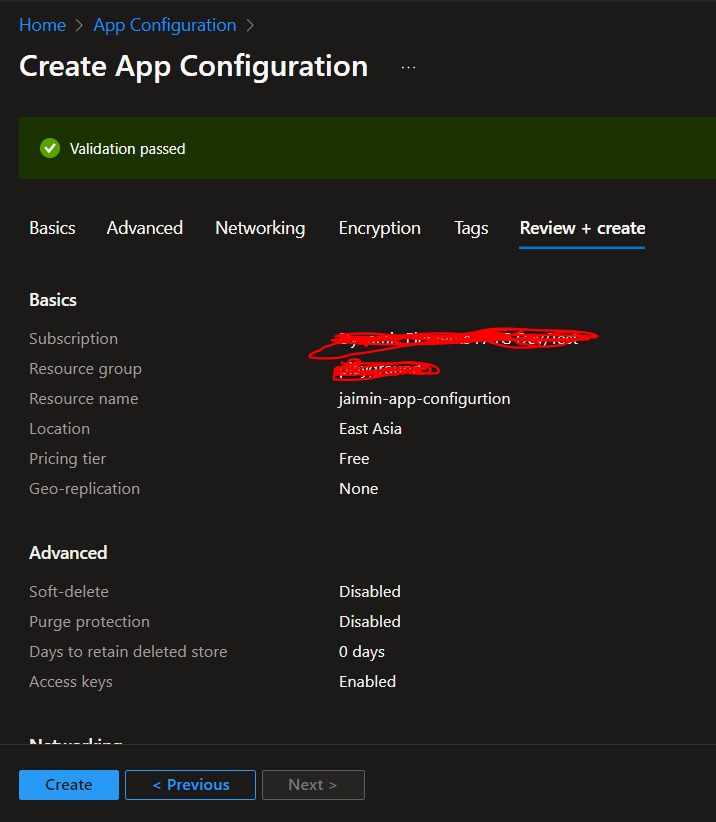716x822 pixels.
Task: Open the Networking tab
Action: tap(260, 228)
